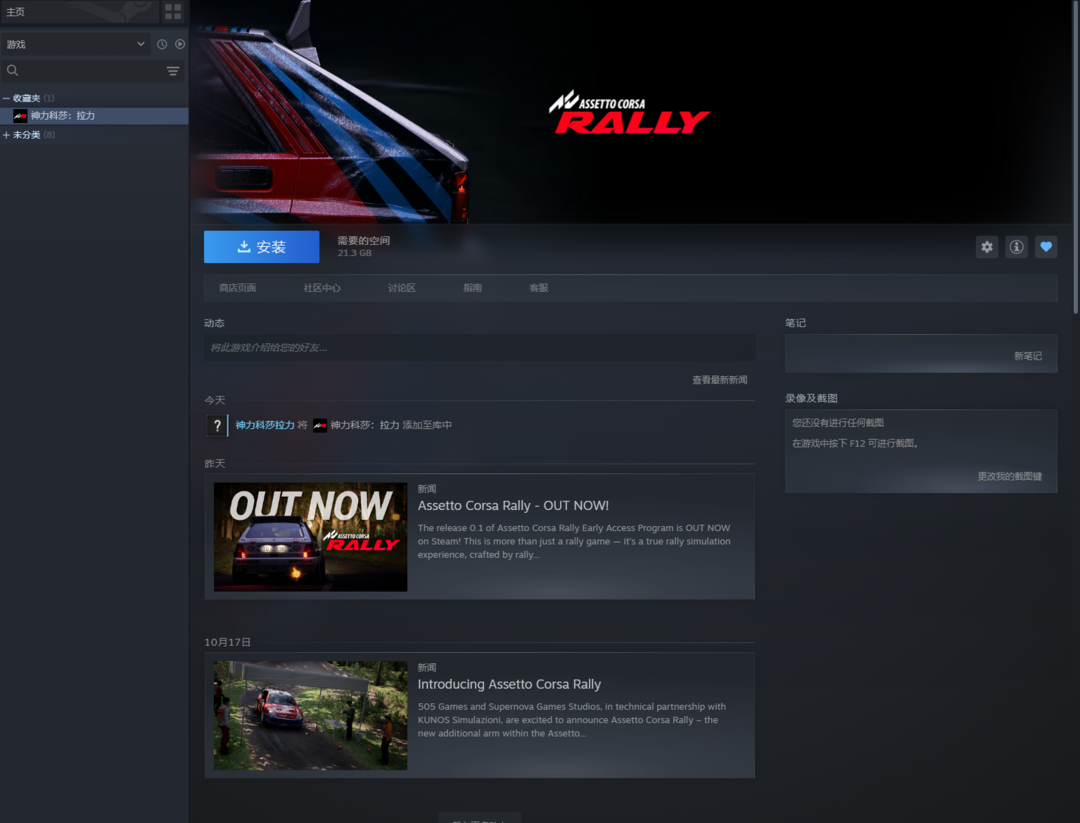
Task: Click the 新笔记 button
Action: click(1028, 356)
